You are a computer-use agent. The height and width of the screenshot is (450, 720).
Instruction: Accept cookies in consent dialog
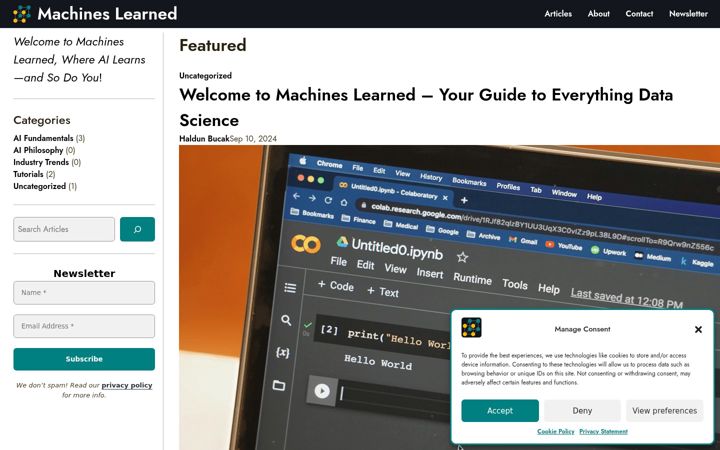point(500,411)
